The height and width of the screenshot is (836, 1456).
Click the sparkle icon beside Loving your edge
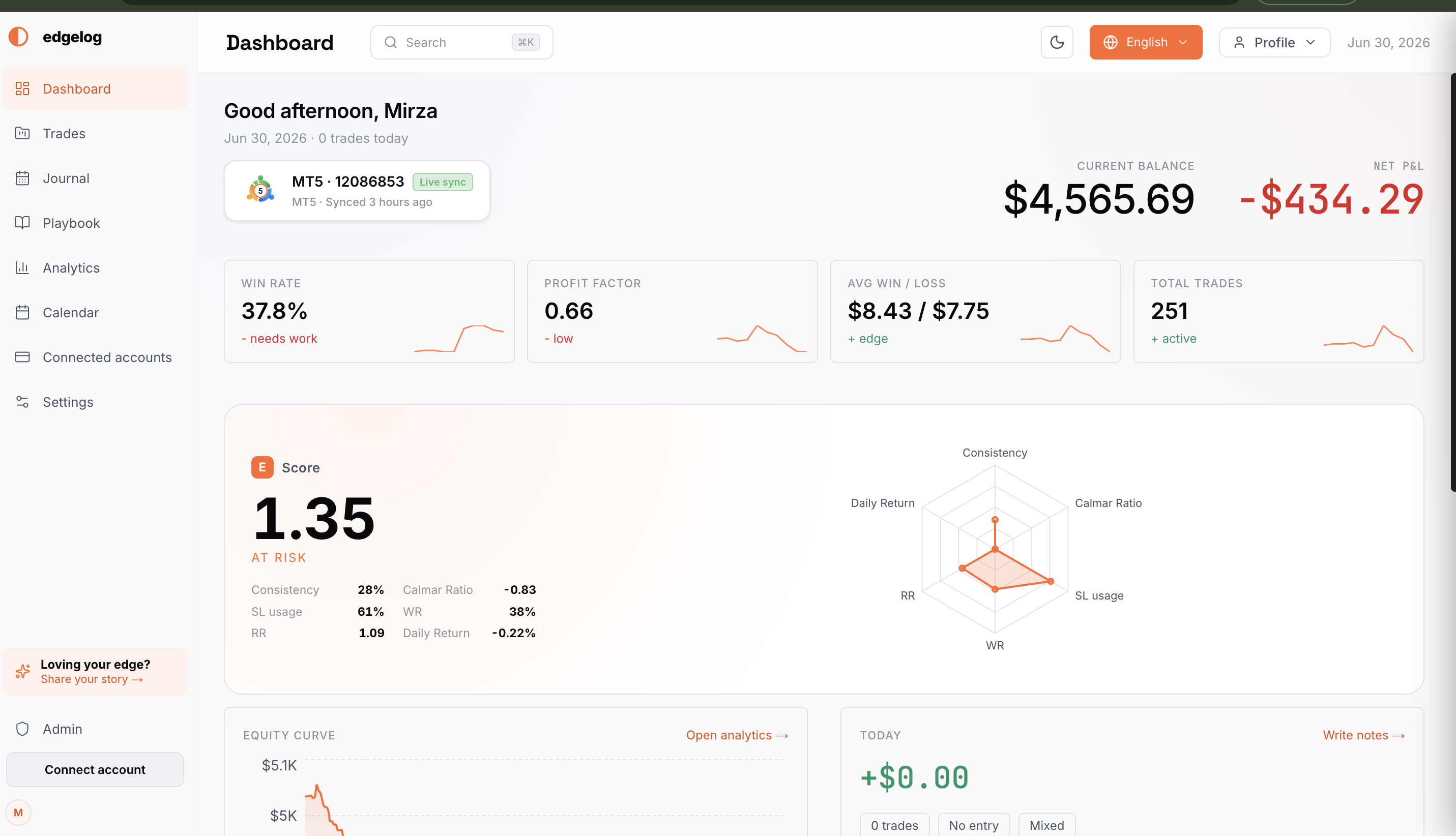[23, 671]
